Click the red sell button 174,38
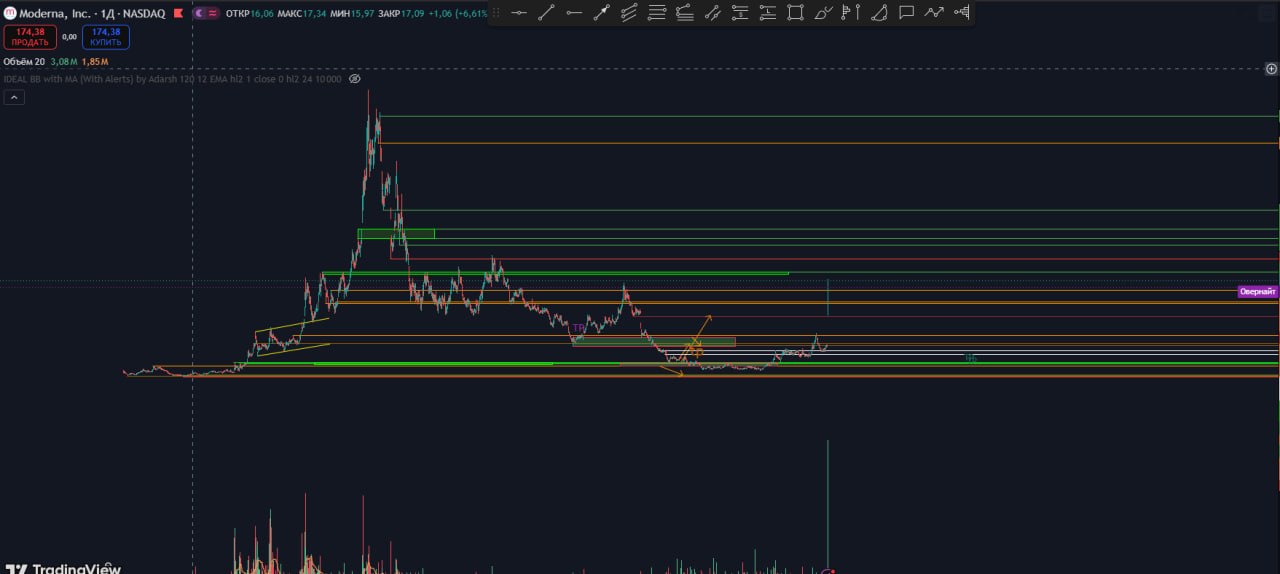Image resolution: width=1280 pixels, height=574 pixels. pyautogui.click(x=30, y=37)
